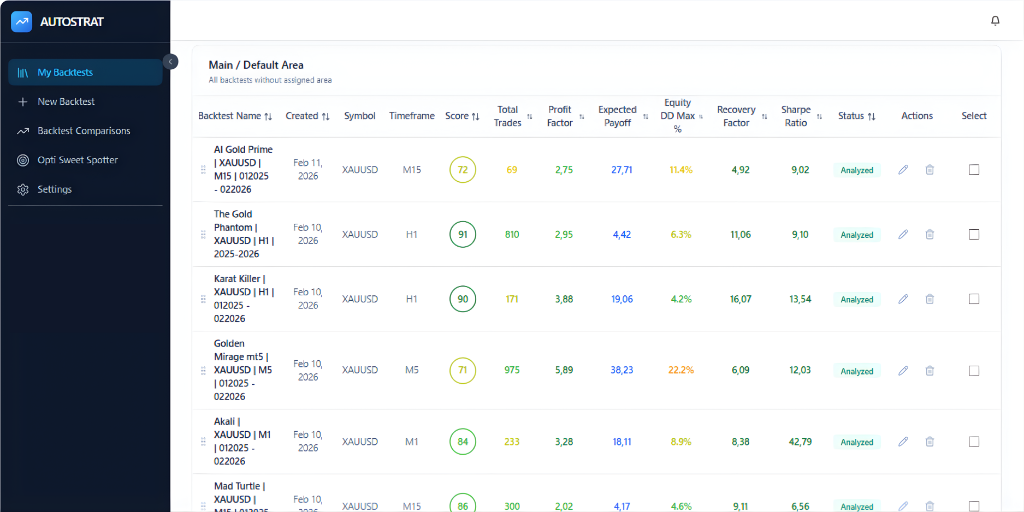The image size is (1024, 512).
Task: Sort by Expected Payoff column
Action: click(x=623, y=116)
